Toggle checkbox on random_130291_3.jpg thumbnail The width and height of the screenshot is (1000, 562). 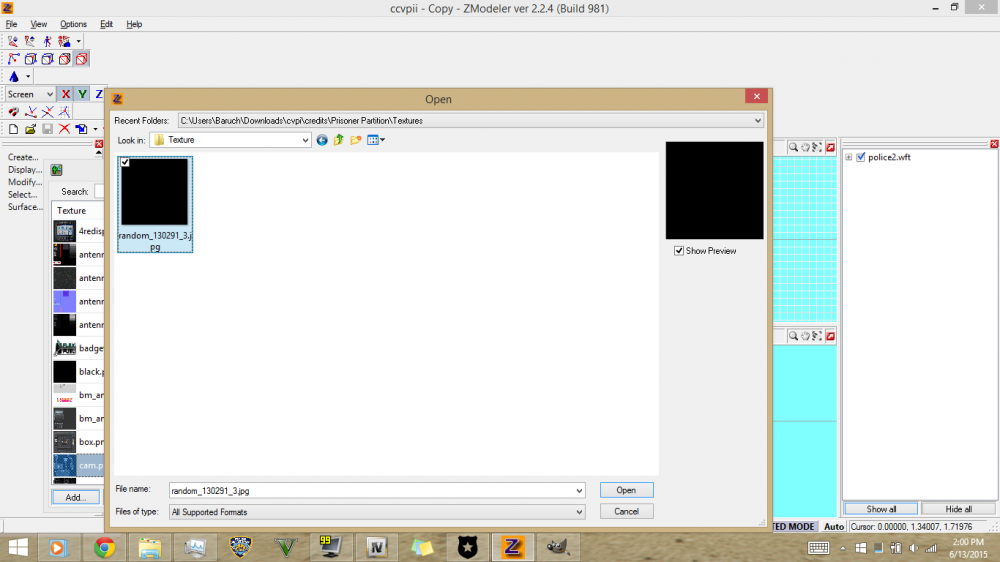point(126,163)
